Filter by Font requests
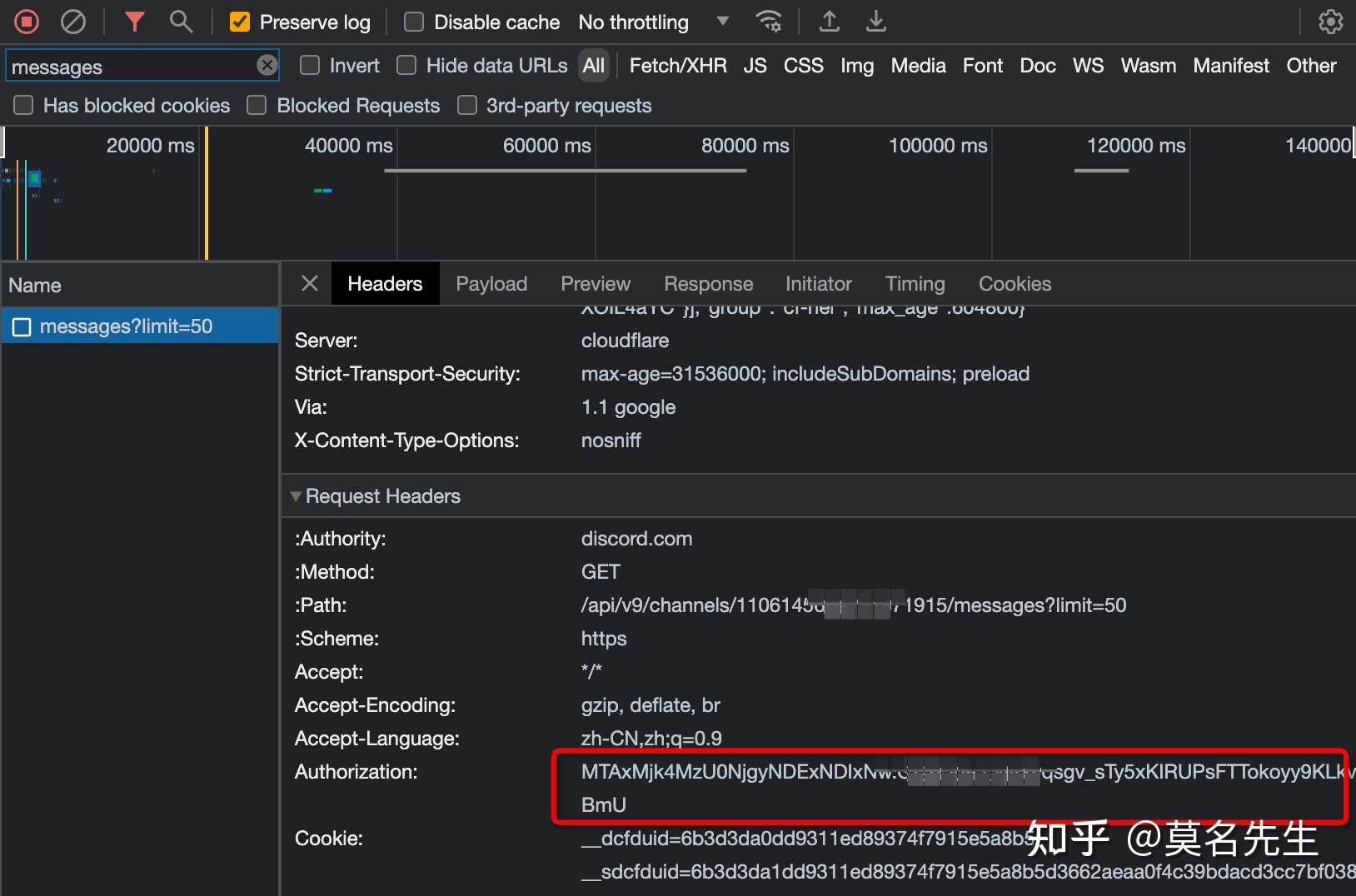Viewport: 1356px width, 896px height. coord(983,65)
